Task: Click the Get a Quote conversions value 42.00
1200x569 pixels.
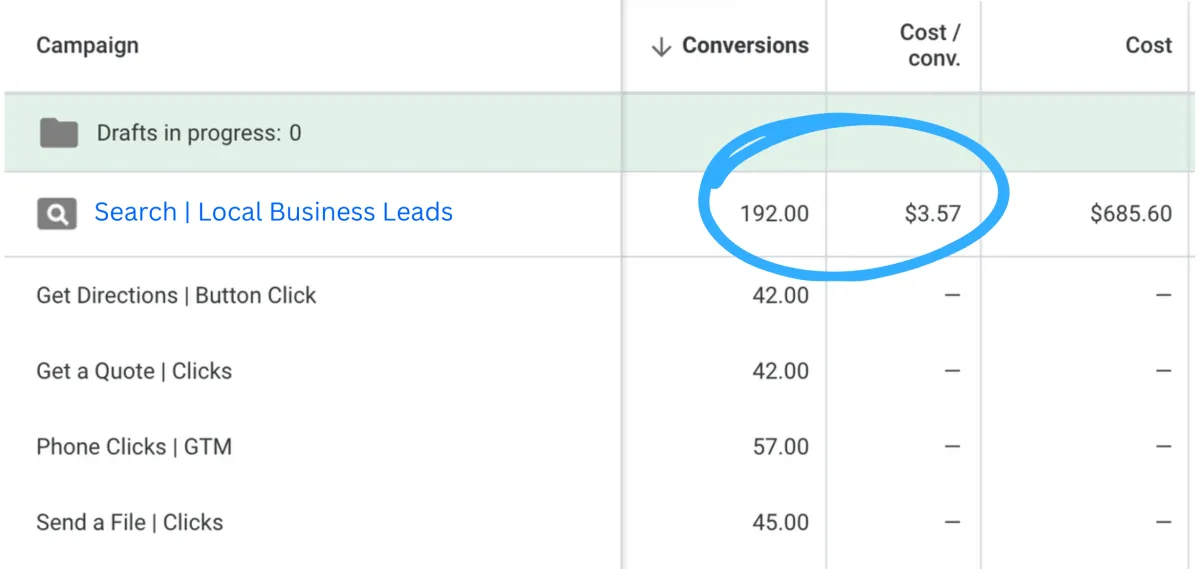Action: (x=780, y=371)
